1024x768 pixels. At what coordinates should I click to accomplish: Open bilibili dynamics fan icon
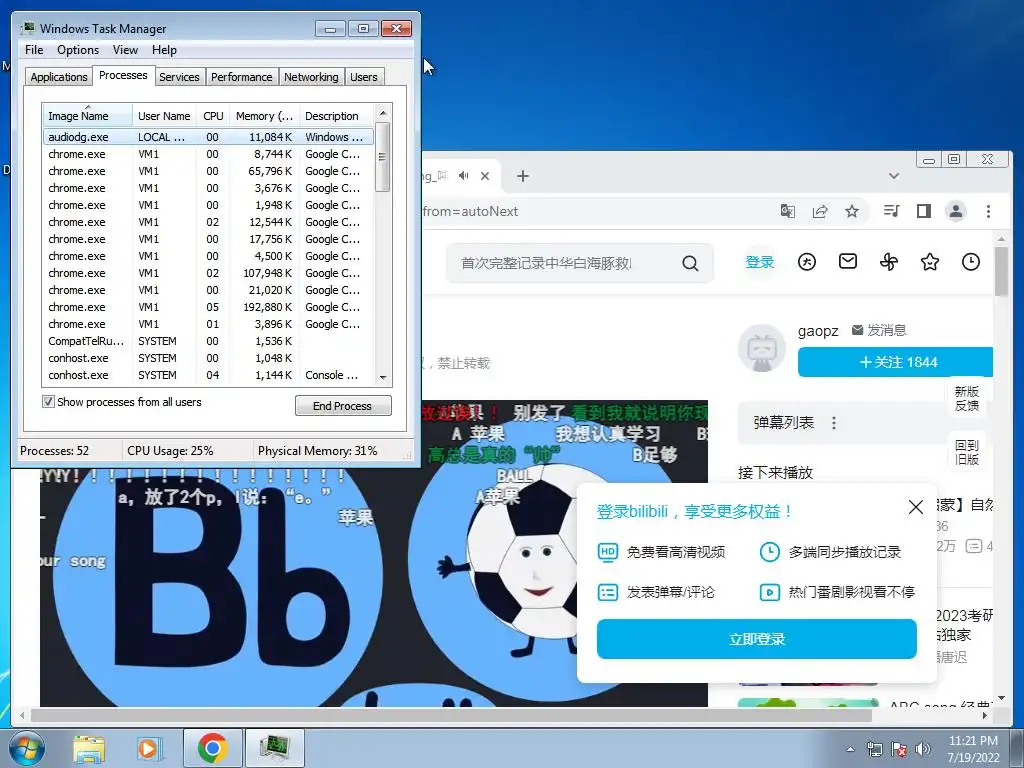(889, 263)
